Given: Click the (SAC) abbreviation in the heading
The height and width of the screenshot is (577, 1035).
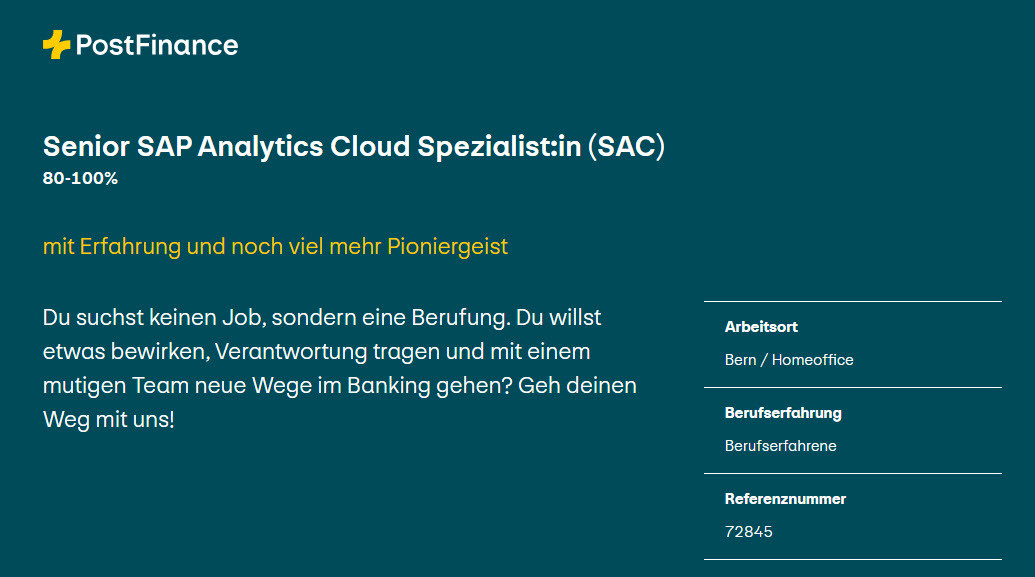Looking at the screenshot, I should tap(625, 146).
